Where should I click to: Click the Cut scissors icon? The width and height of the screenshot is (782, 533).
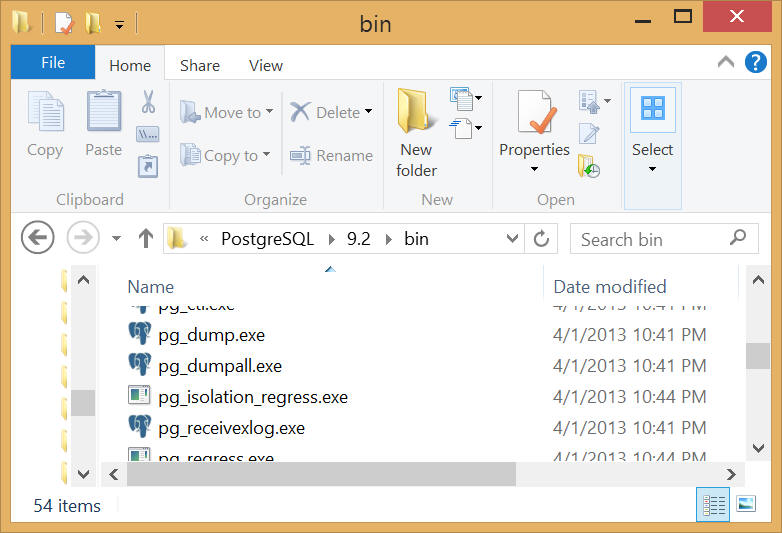pyautogui.click(x=148, y=102)
